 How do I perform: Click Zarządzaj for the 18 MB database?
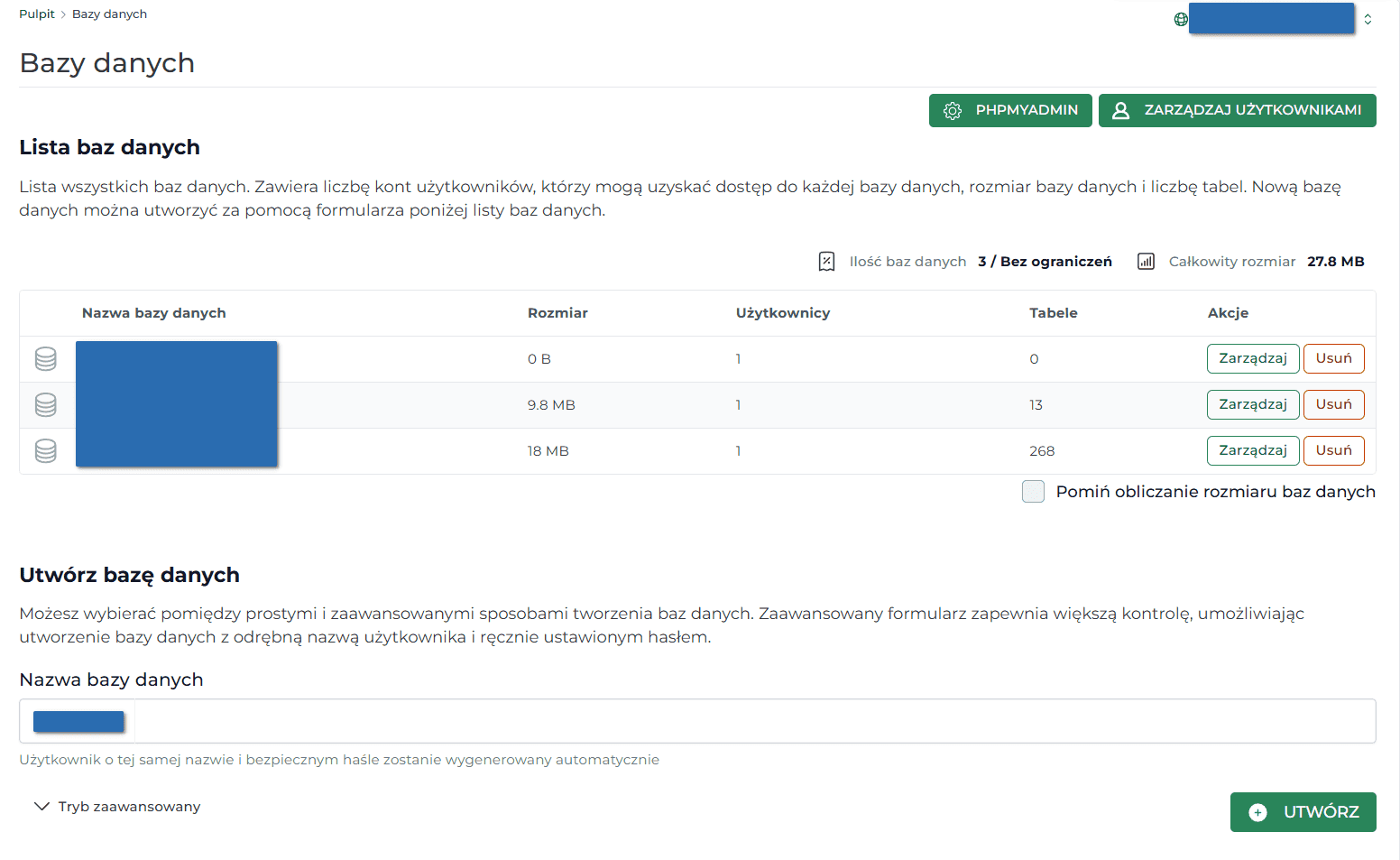1253,450
